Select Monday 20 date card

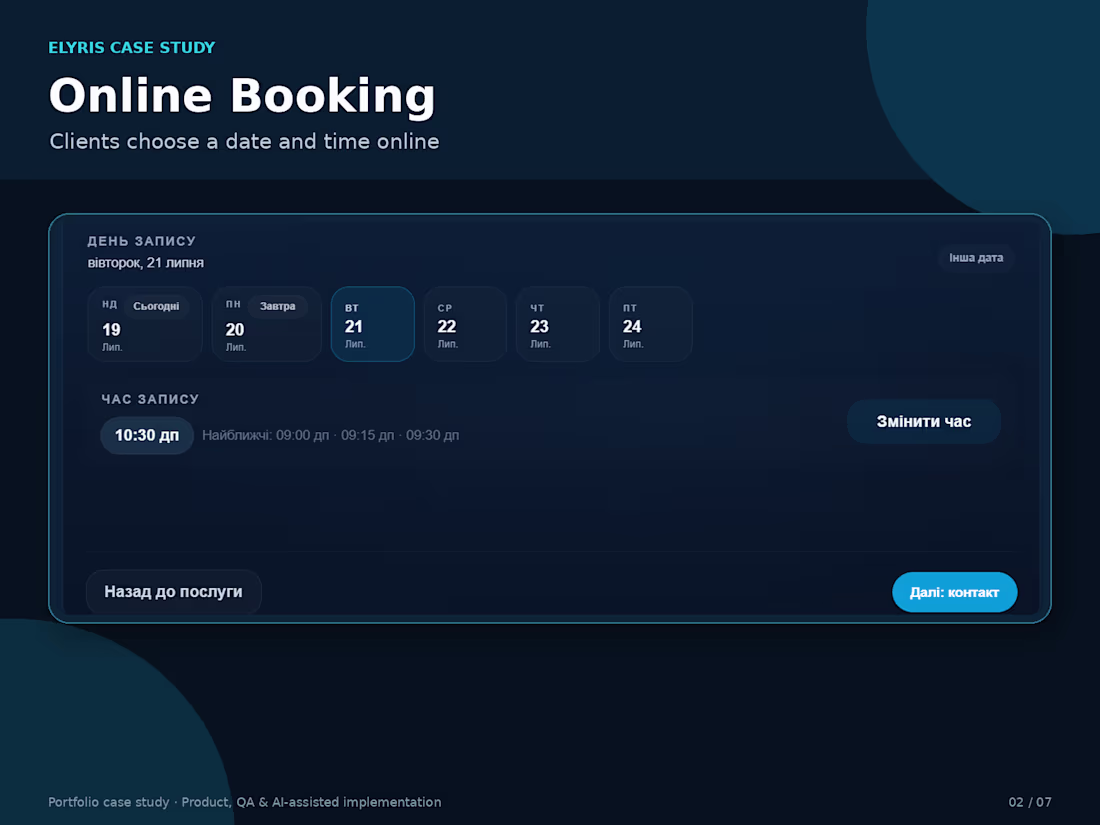click(x=267, y=324)
